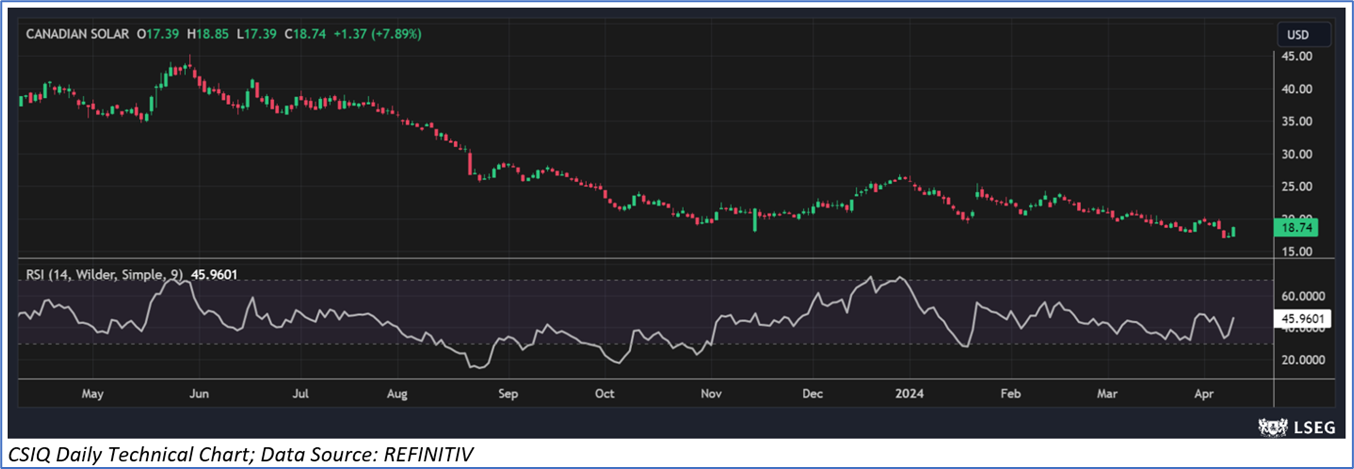Image resolution: width=1354 pixels, height=469 pixels.
Task: Click the CANADIAN SOLAR symbol title
Action: (76, 34)
